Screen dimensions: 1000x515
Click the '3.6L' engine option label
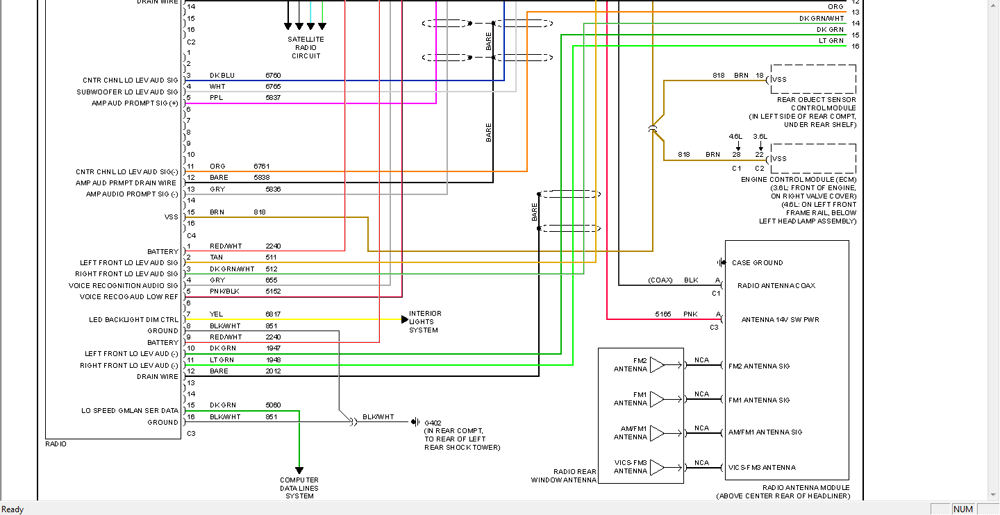760,136
